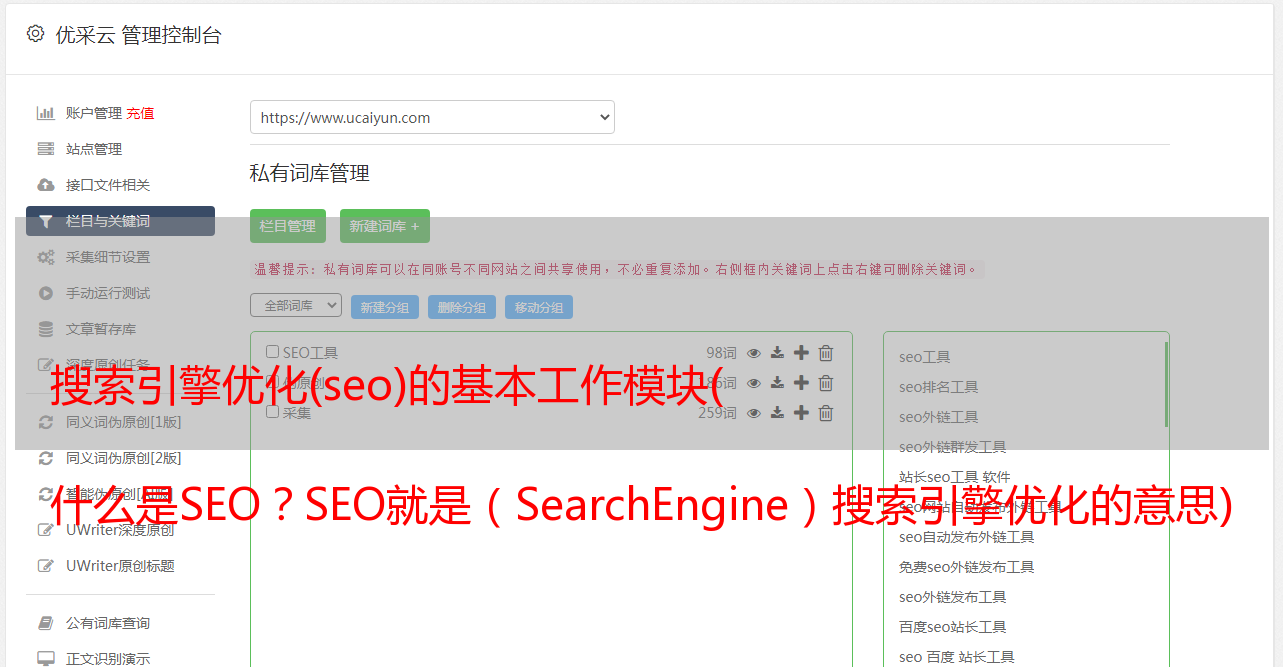
Task: Open 公有词库查询 in the sidebar
Action: coord(108,623)
